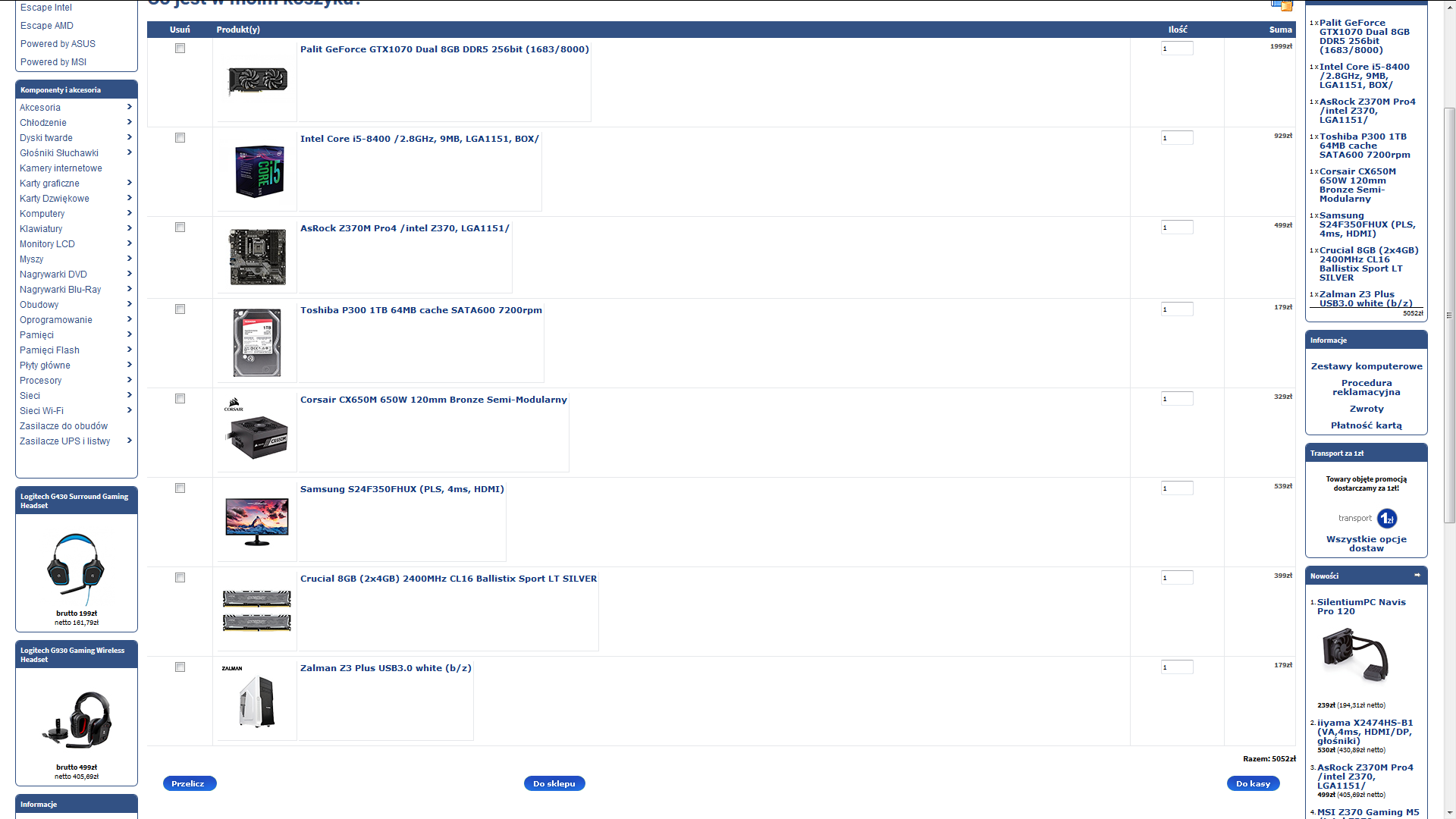Click the transport 1zł promotion icon
This screenshot has height=819, width=1456.
[1387, 519]
